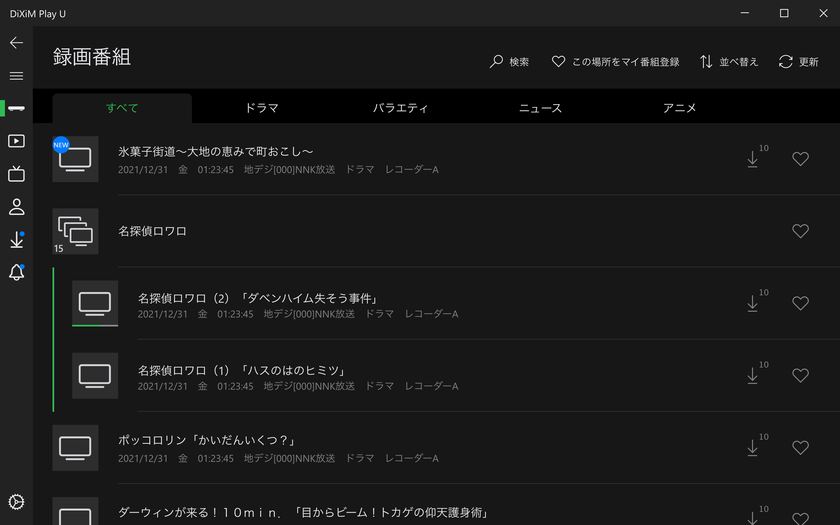Switch to the アニメ tab
Screen dimensions: 840x525
pyautogui.click(x=679, y=108)
